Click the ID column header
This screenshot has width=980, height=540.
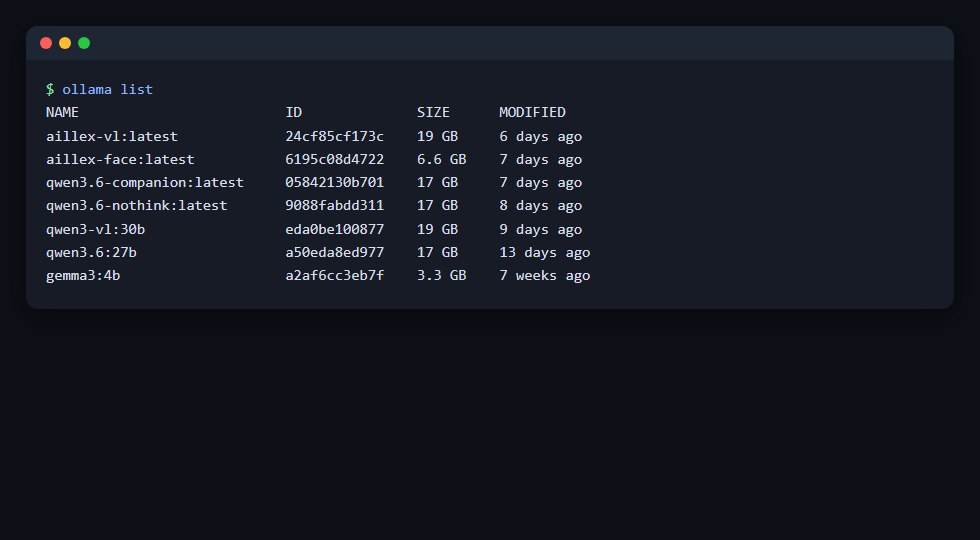294,112
